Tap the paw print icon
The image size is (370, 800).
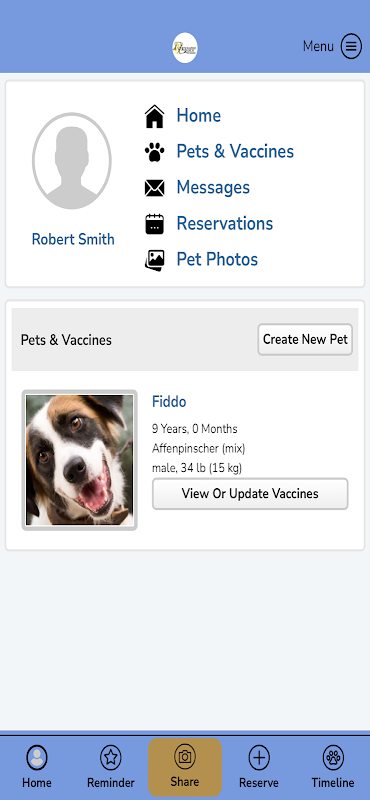pos(155,152)
